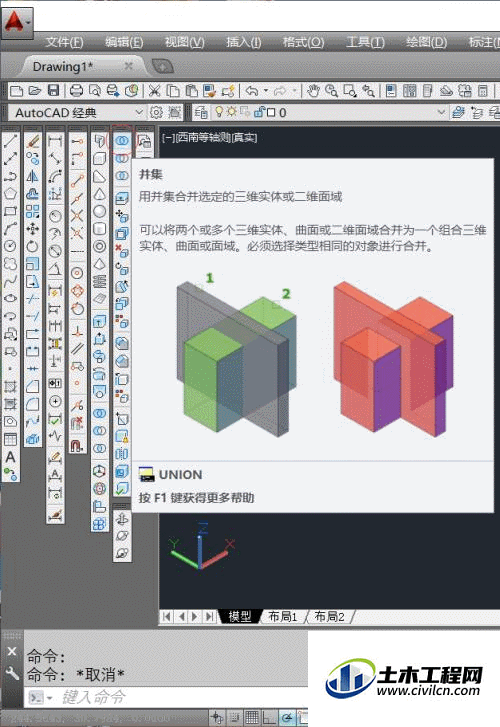Select the Erase modify tool
Viewport: 500px width, 727px height.
(32, 141)
